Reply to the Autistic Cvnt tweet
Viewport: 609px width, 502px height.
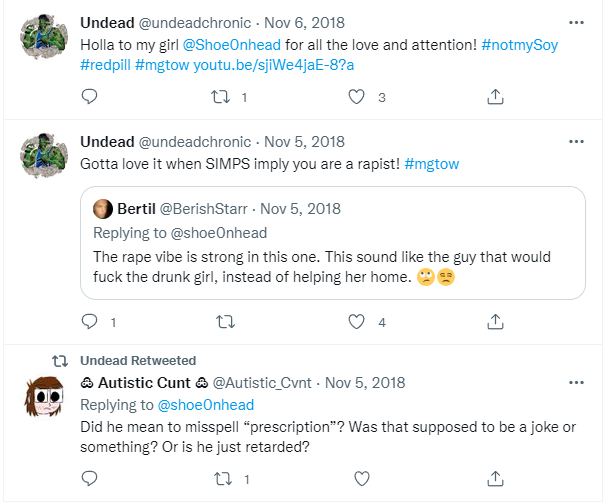coord(89,480)
